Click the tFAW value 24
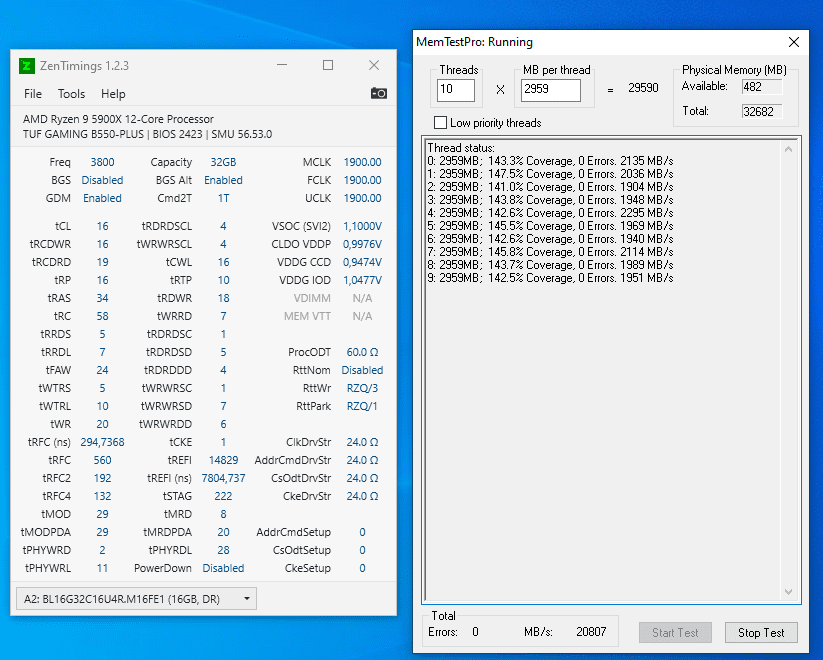823x660 pixels. click(x=102, y=370)
